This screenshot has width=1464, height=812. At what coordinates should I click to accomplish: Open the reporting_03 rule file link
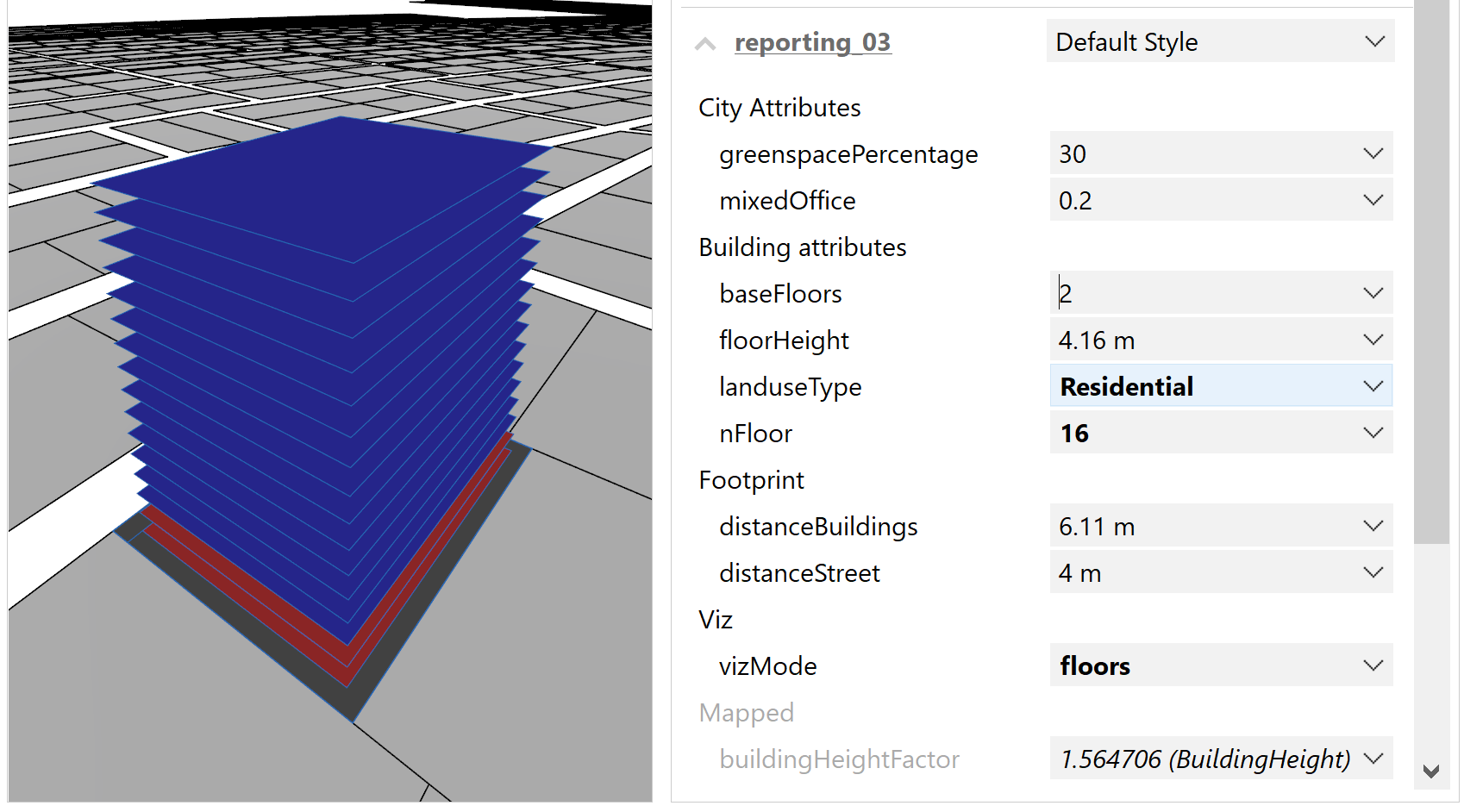812,42
